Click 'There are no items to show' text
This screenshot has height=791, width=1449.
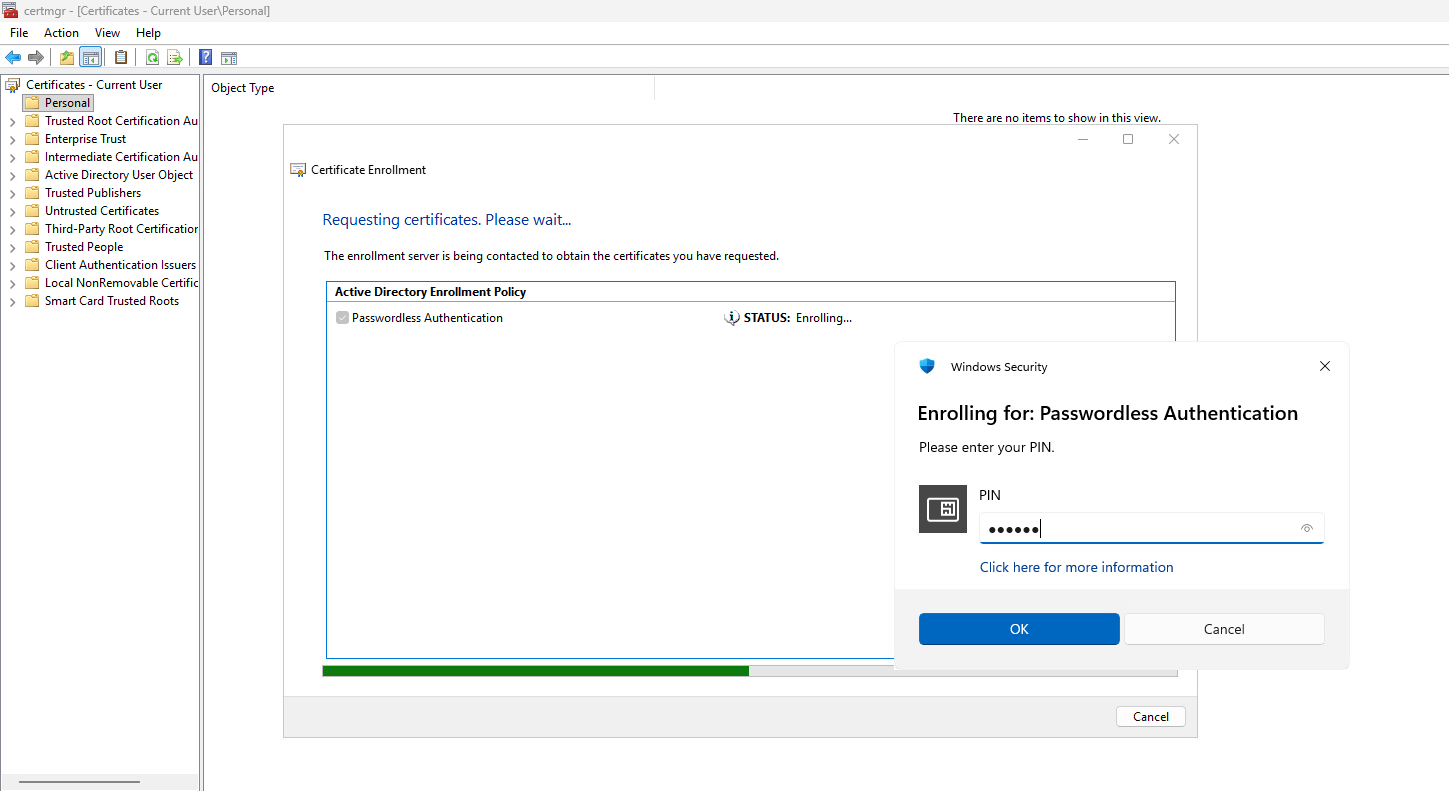pos(1057,118)
